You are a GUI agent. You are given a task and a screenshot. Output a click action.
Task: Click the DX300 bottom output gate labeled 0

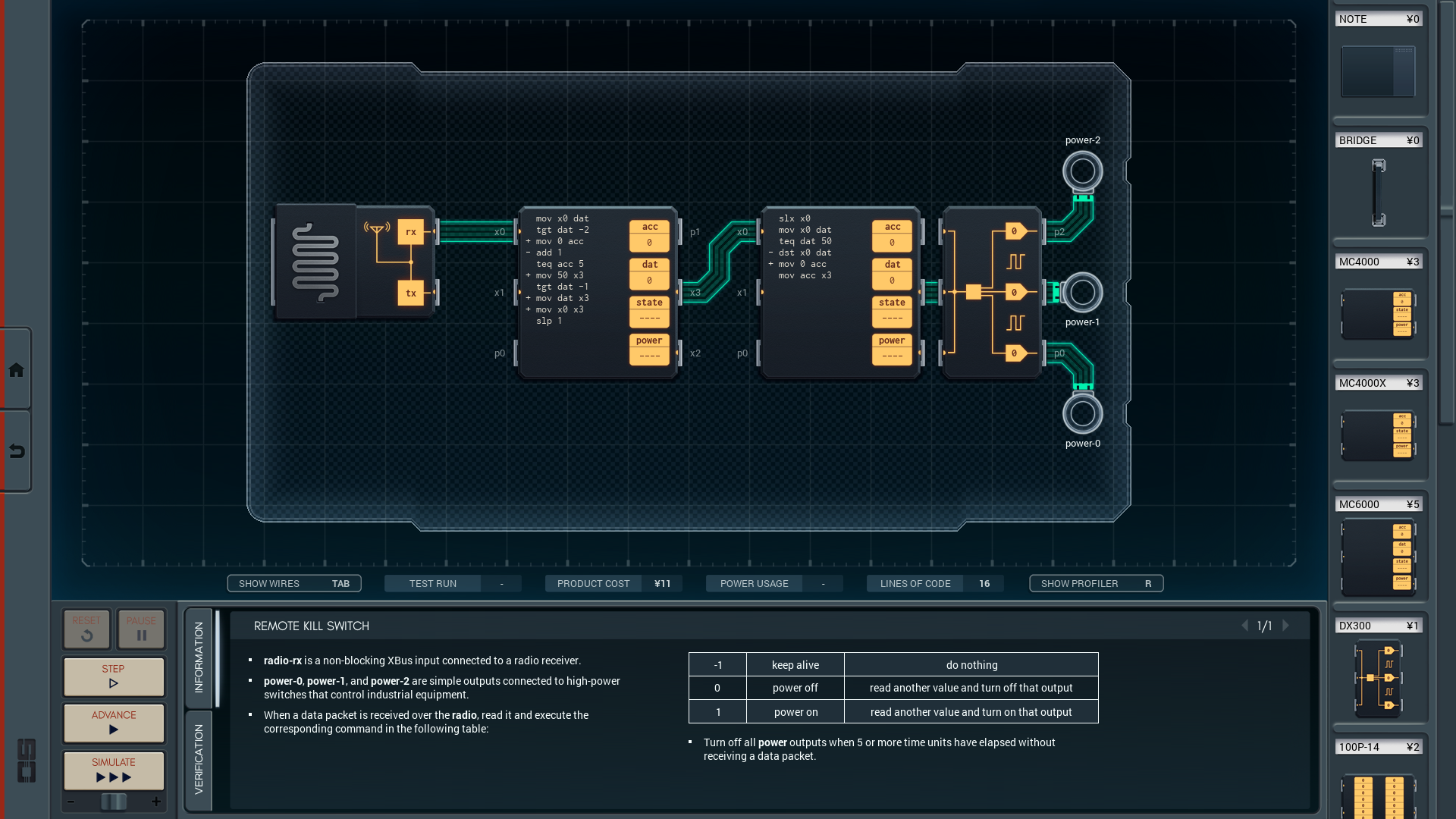(x=1016, y=353)
